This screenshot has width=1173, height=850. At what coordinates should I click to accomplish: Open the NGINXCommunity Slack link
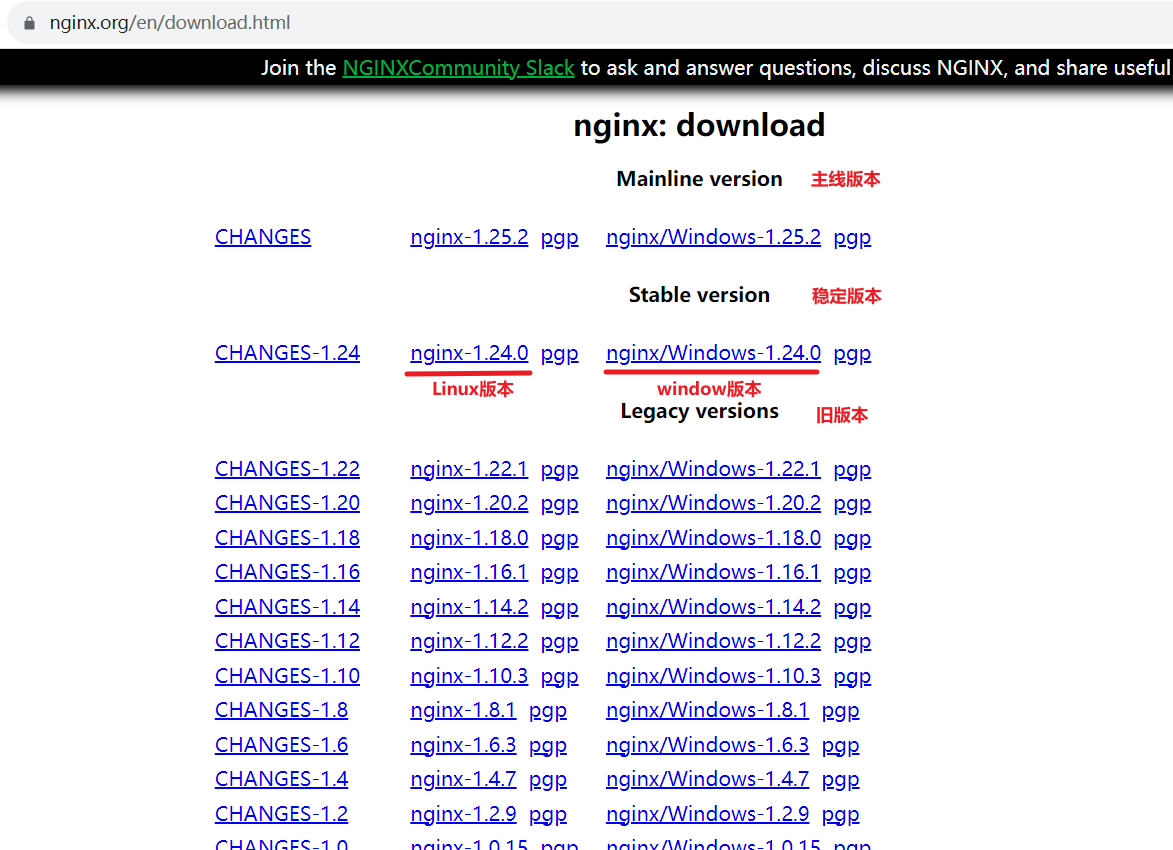tap(458, 68)
